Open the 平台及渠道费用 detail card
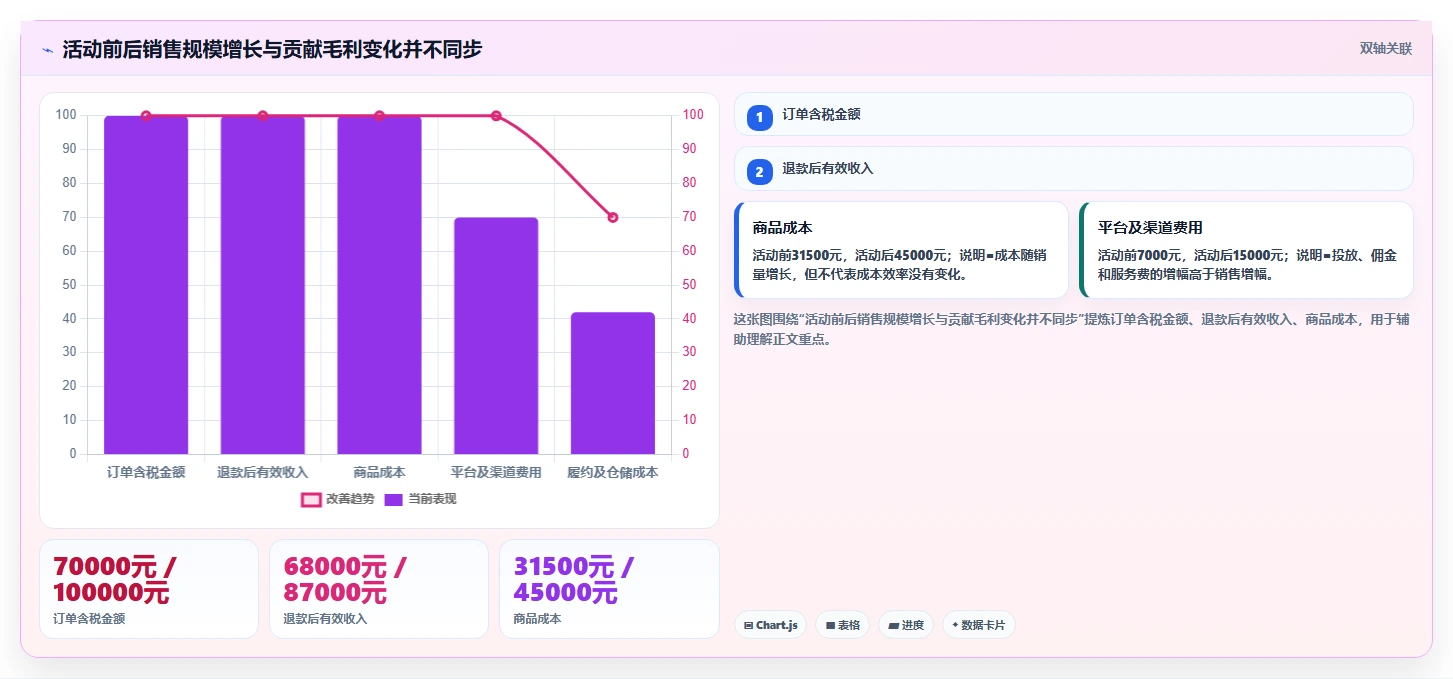The width and height of the screenshot is (1453, 679). [x=1246, y=250]
